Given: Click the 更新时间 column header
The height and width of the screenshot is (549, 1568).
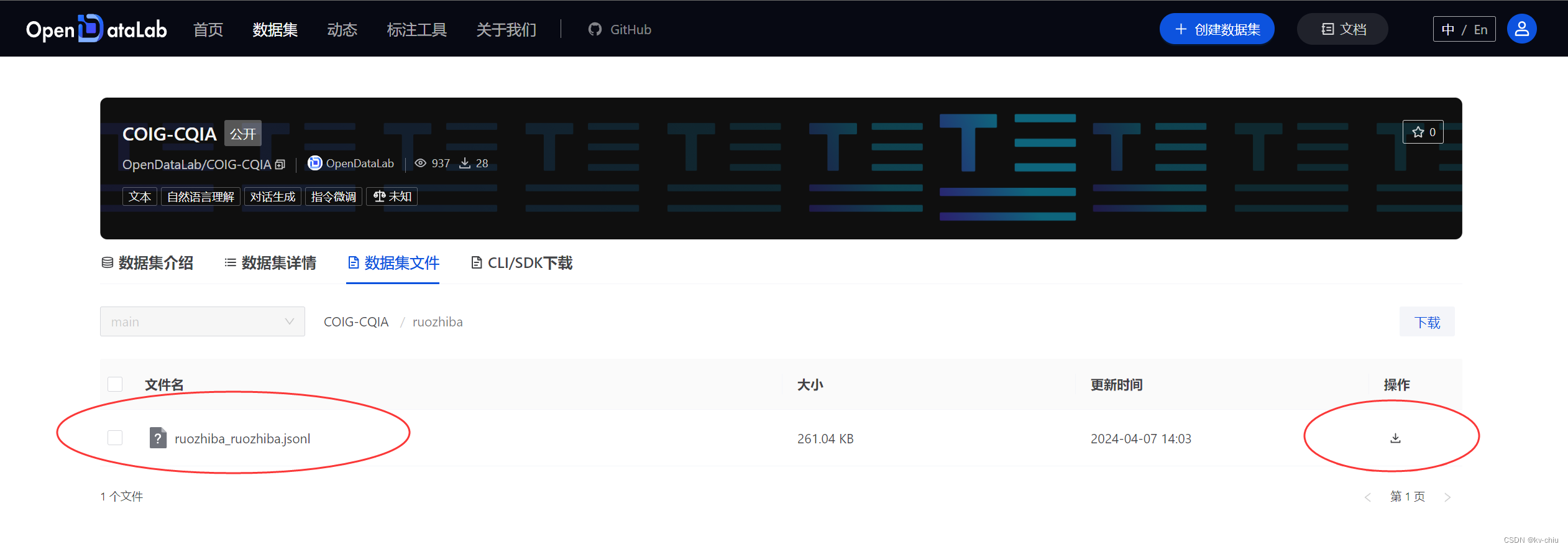Looking at the screenshot, I should [1117, 385].
